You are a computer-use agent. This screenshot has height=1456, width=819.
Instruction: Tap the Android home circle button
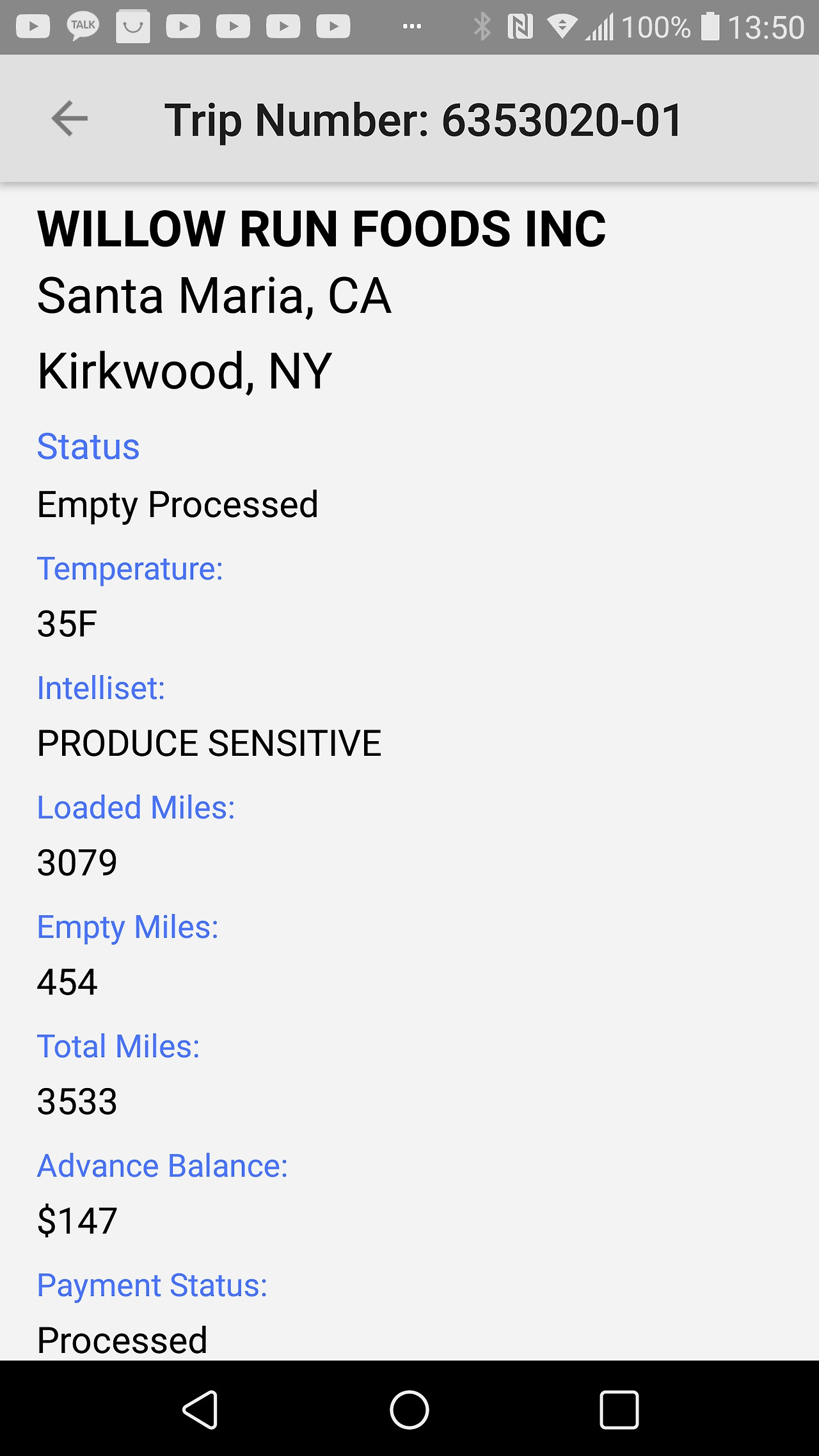click(409, 1409)
